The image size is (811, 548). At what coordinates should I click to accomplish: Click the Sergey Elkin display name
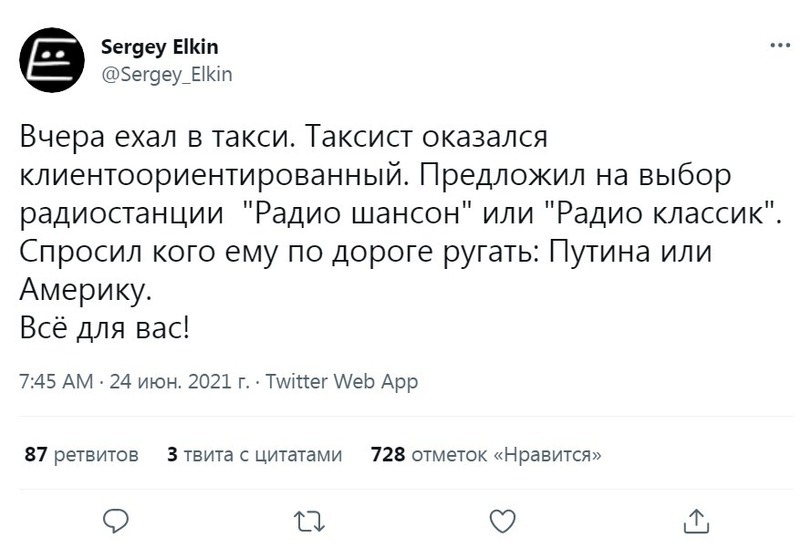click(160, 47)
